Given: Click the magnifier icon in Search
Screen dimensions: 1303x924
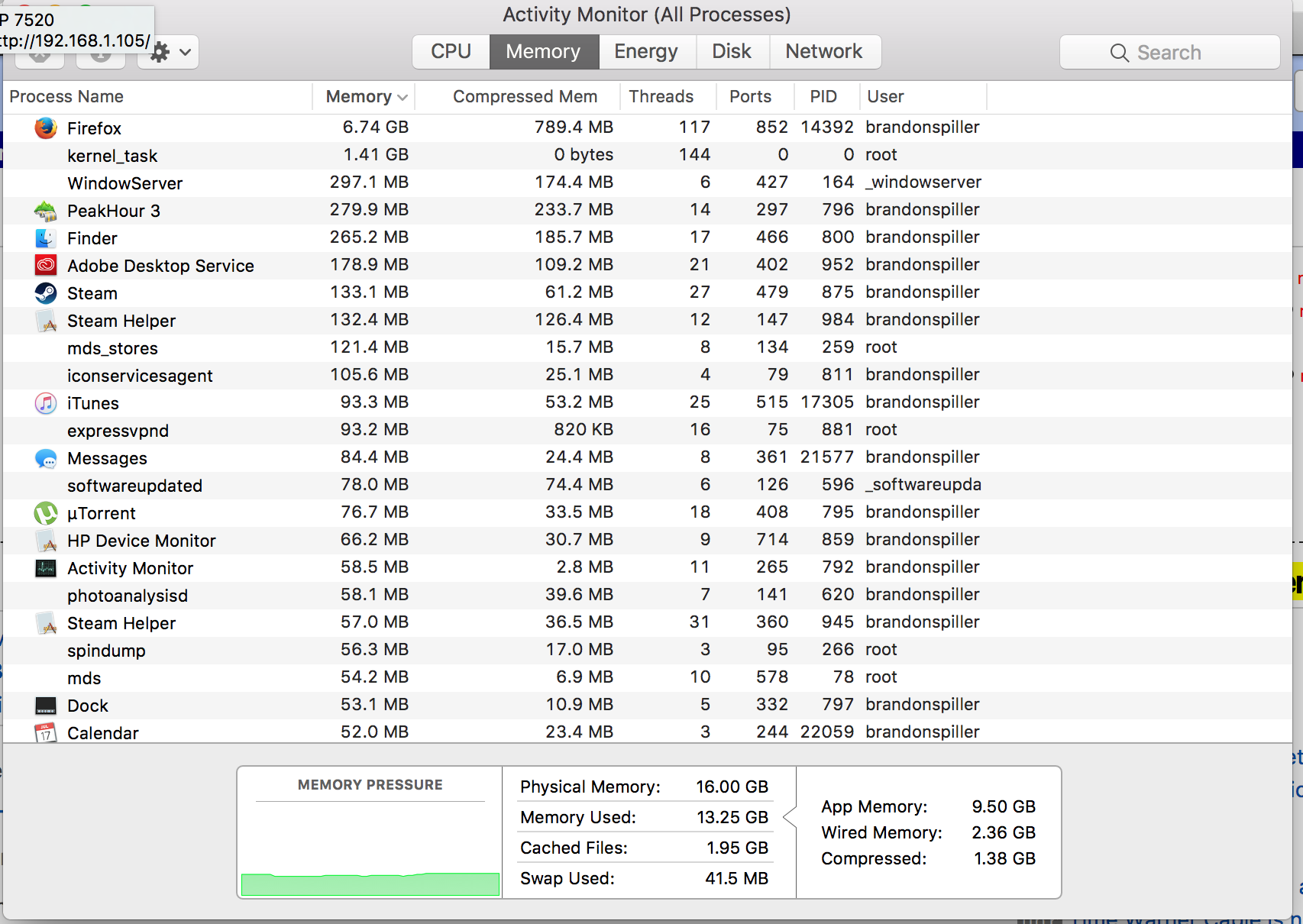Looking at the screenshot, I should [x=1119, y=53].
